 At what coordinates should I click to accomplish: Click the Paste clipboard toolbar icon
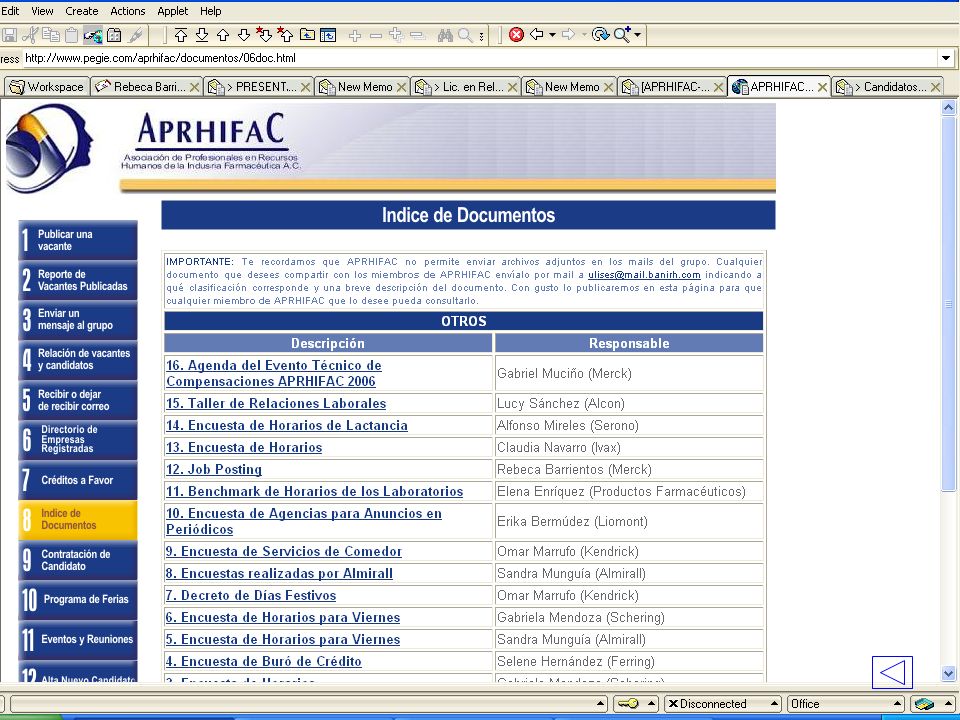click(x=72, y=36)
